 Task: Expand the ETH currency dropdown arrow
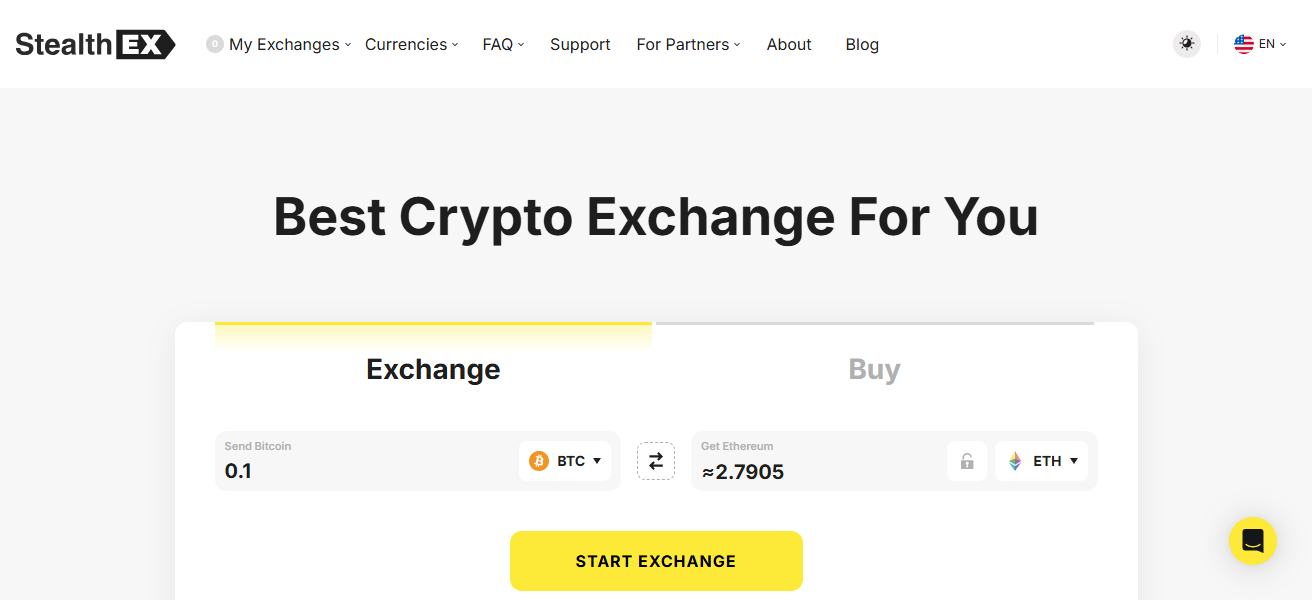point(1074,461)
